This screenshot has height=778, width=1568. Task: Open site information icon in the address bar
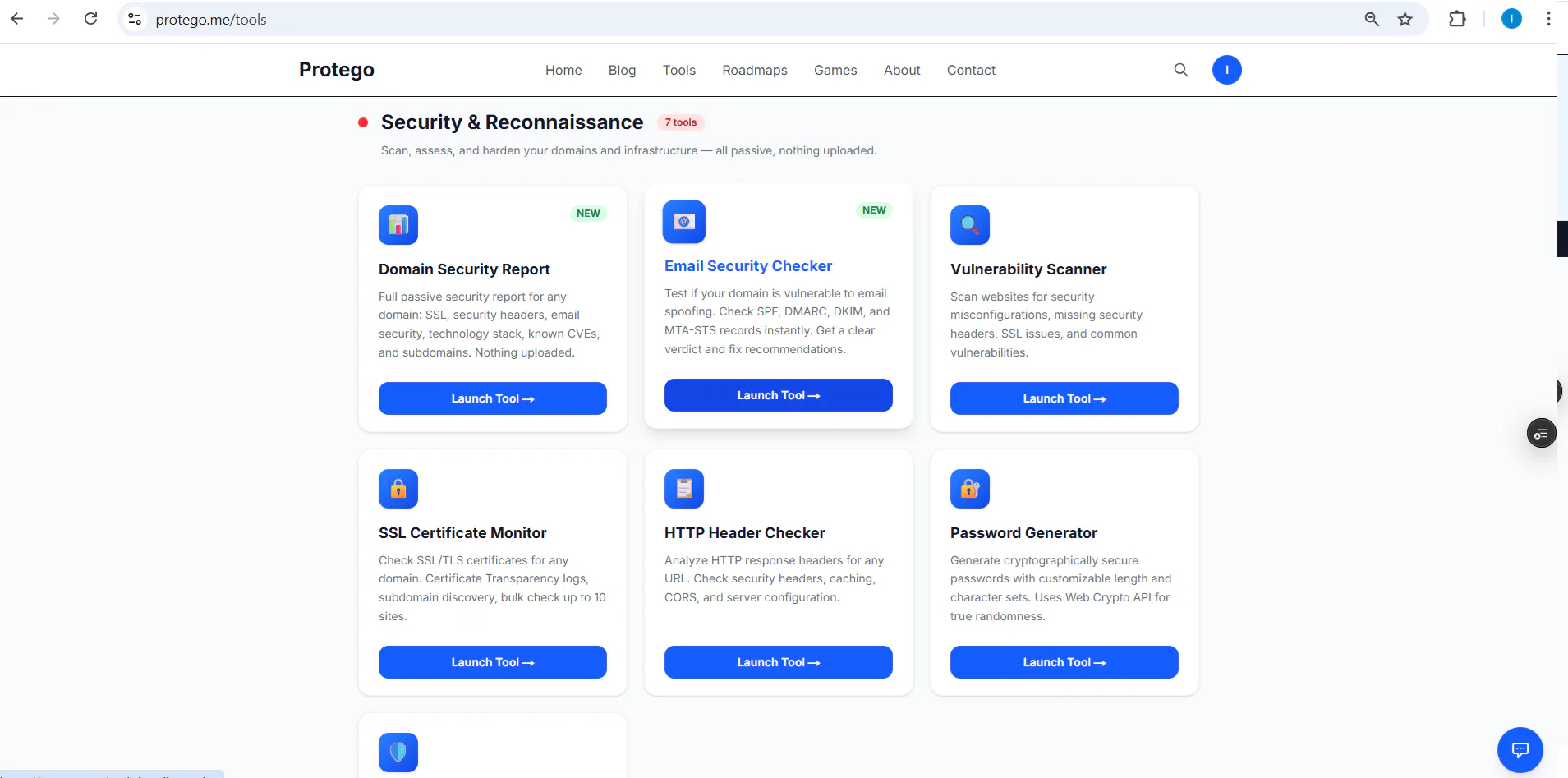136,19
